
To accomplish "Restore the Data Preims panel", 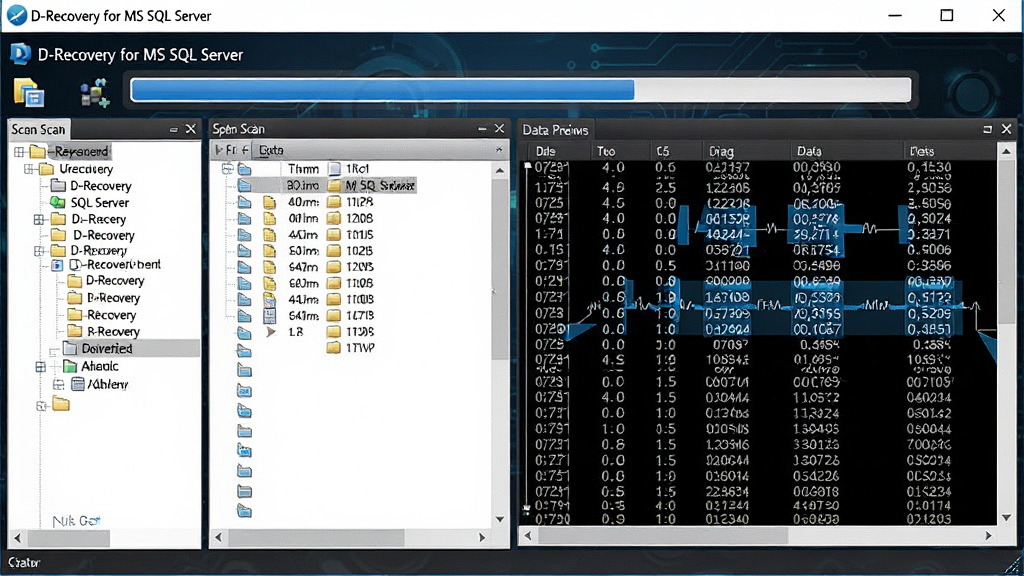I will point(987,129).
